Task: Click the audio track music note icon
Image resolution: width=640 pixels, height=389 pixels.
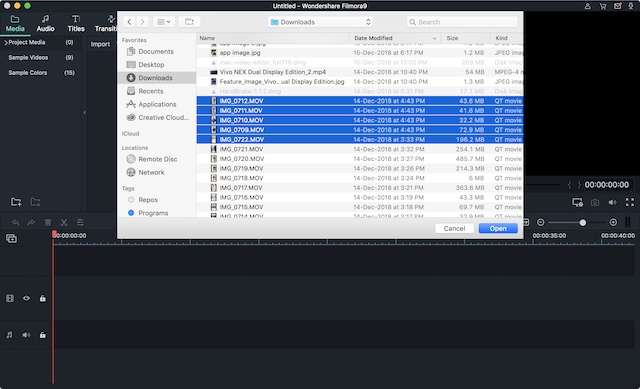Action: tap(9, 335)
